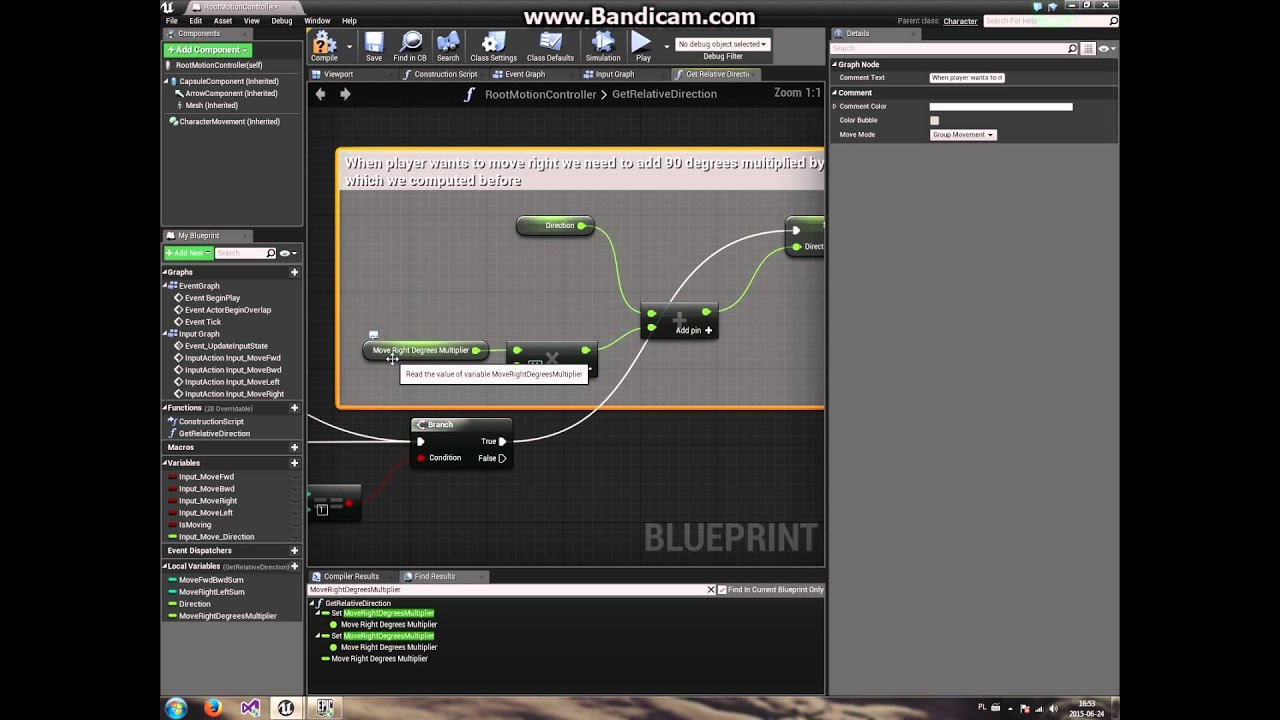The image size is (1280, 720).
Task: Navigate back with the left arrow in graph
Action: coord(321,94)
